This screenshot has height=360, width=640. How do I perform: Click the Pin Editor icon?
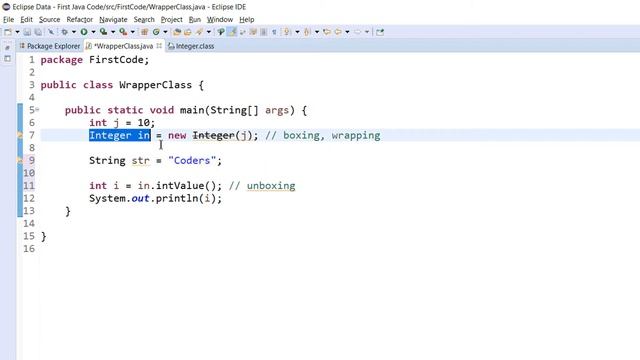point(380,32)
